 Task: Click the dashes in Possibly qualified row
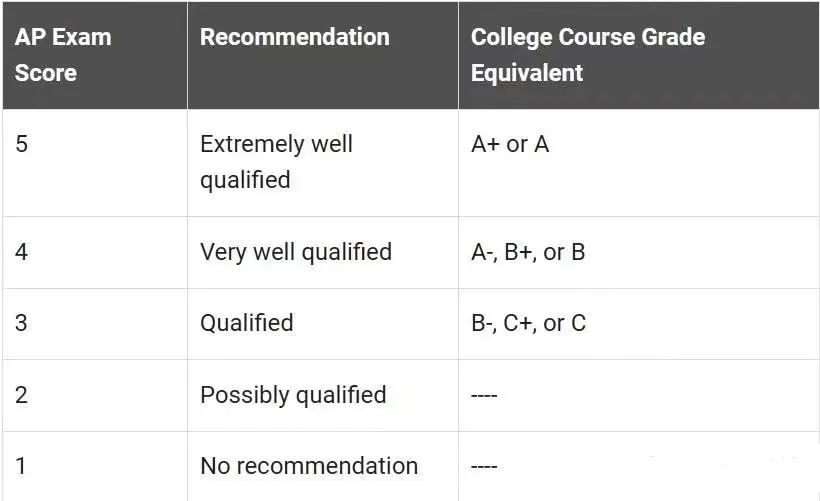pos(484,396)
